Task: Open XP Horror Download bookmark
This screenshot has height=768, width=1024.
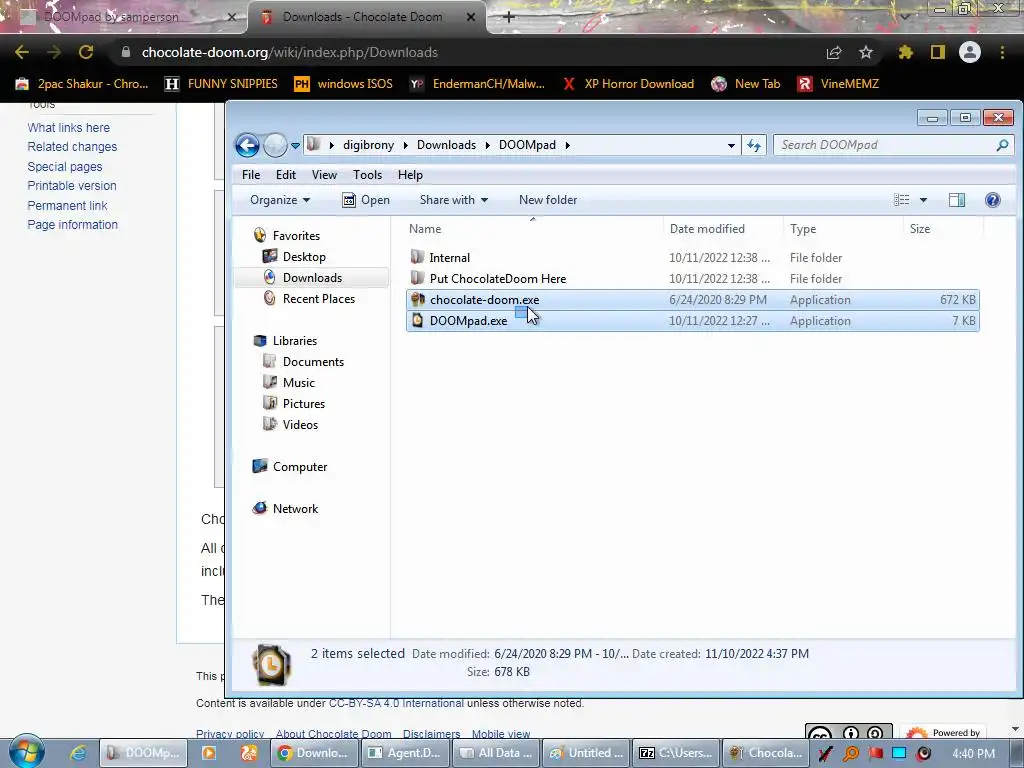Action: pos(628,84)
